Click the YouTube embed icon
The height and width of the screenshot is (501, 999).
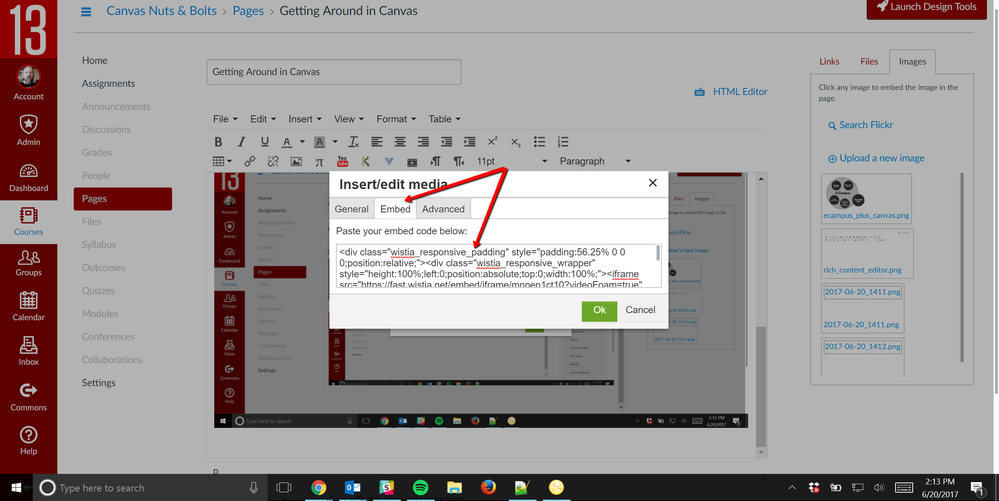coord(342,161)
